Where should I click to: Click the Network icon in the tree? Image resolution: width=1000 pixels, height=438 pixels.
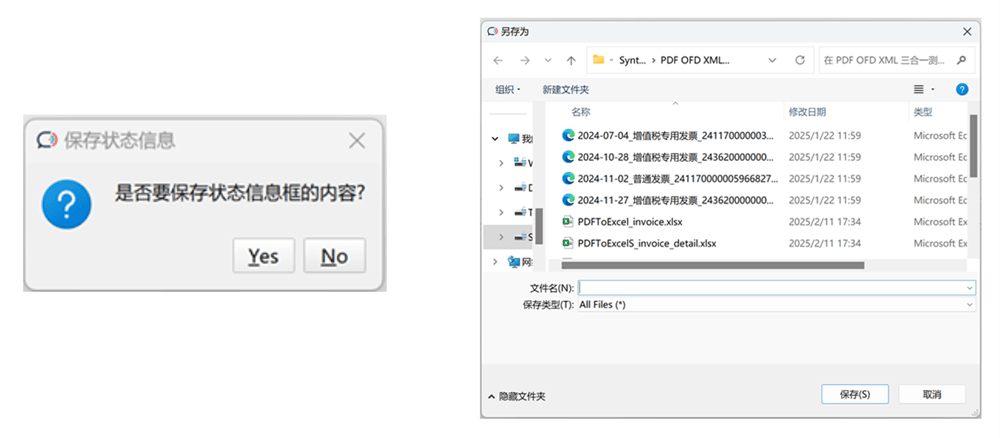click(513, 261)
